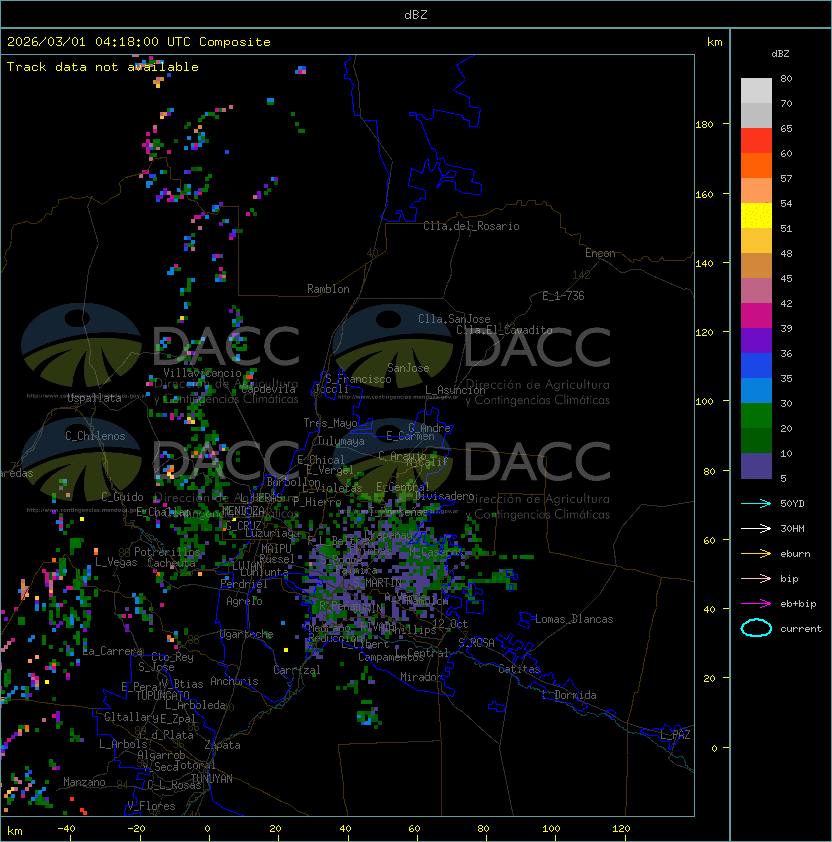Viewport: 832px width, 842px height.
Task: Select the yellow eburn arrow icon
Action: tap(756, 553)
